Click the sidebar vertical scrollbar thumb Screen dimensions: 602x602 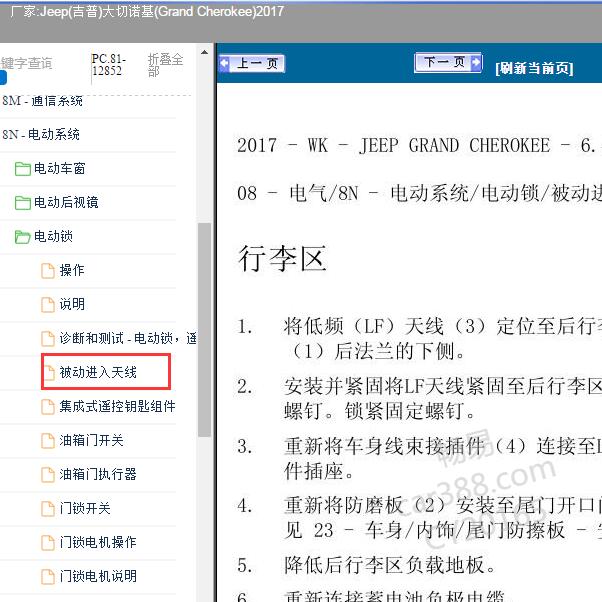coord(205,330)
